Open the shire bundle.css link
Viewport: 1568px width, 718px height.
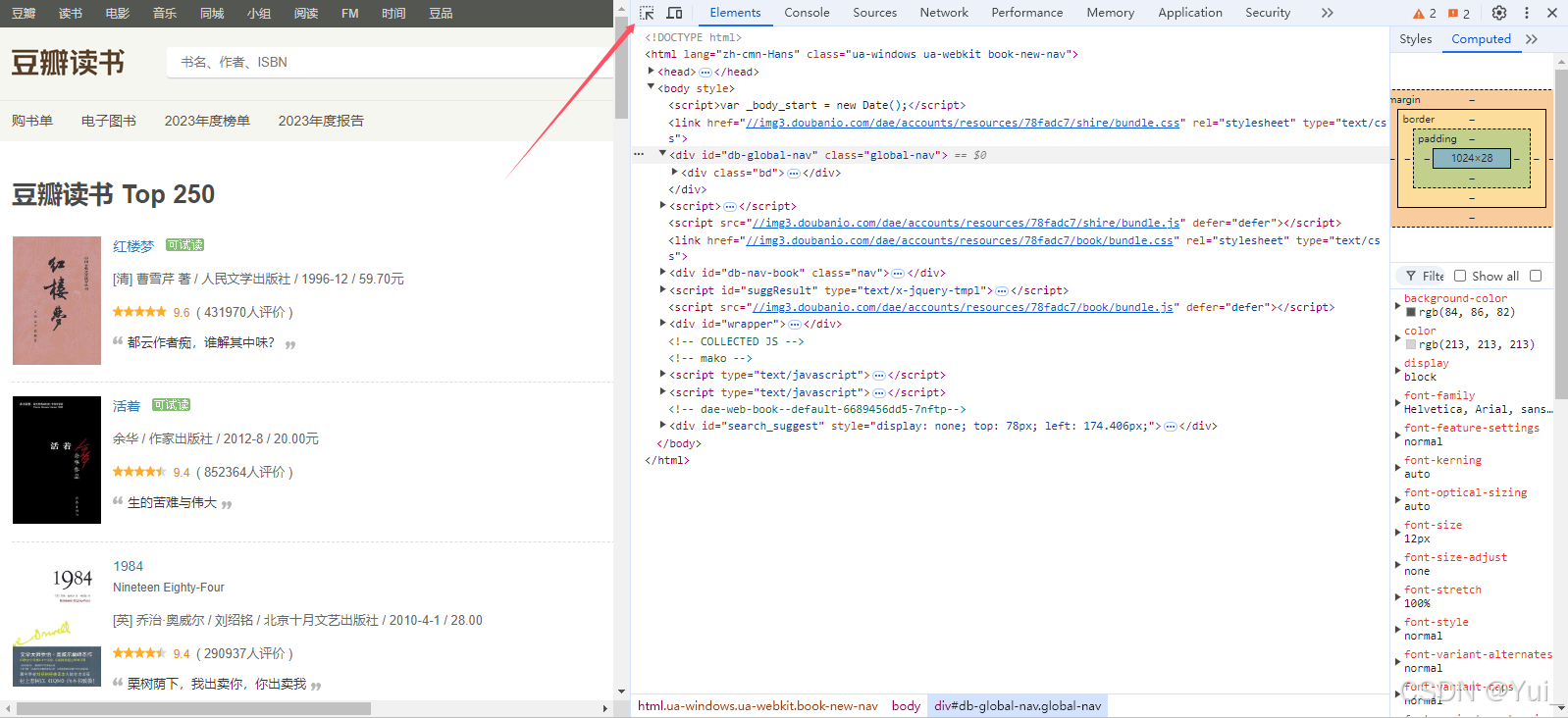(963, 123)
